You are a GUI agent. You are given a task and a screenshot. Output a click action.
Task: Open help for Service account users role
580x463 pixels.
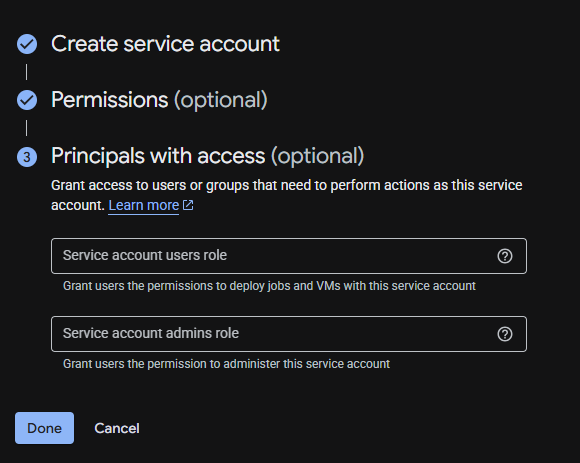click(x=505, y=256)
